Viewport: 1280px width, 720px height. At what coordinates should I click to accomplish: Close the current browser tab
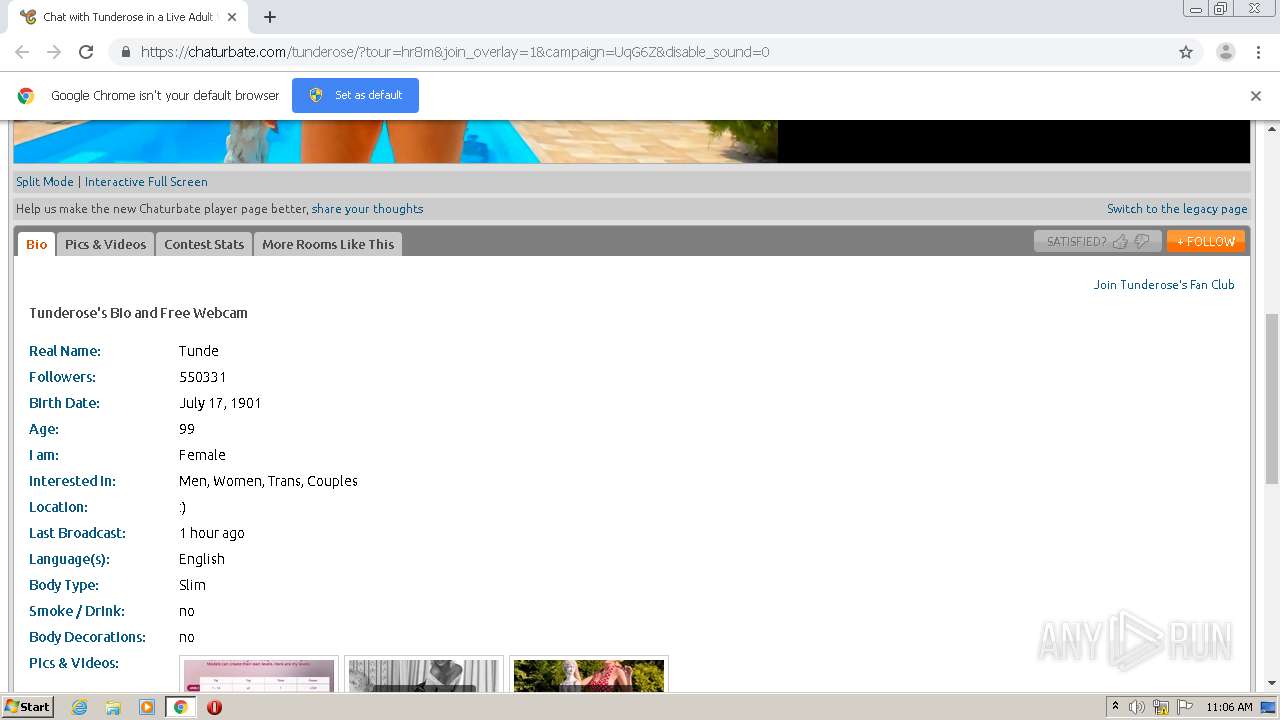[x=232, y=17]
